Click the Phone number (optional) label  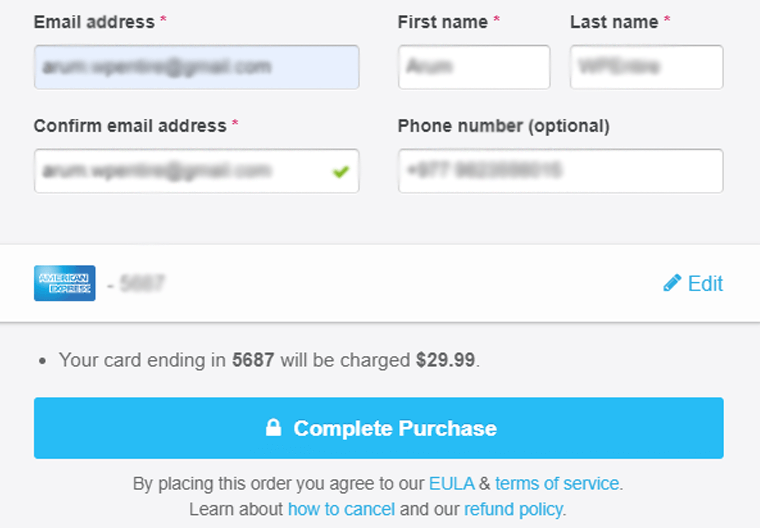click(x=503, y=125)
